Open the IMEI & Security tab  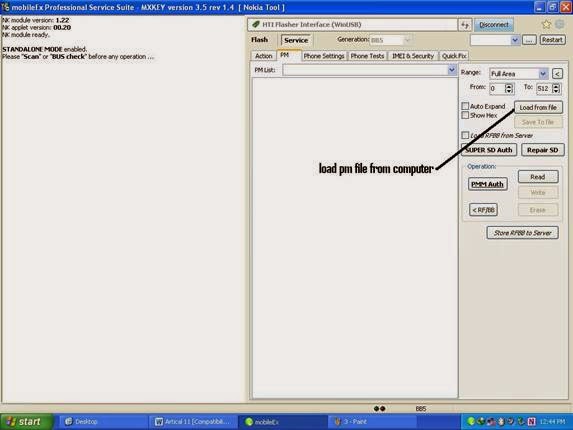coord(413,56)
